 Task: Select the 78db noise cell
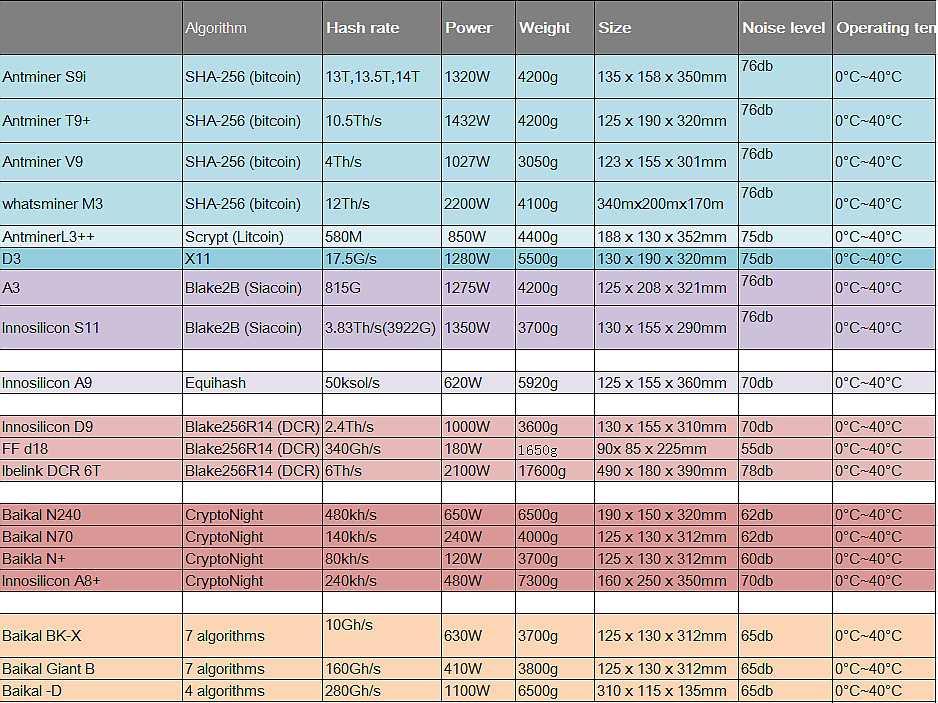pyautogui.click(x=785, y=471)
